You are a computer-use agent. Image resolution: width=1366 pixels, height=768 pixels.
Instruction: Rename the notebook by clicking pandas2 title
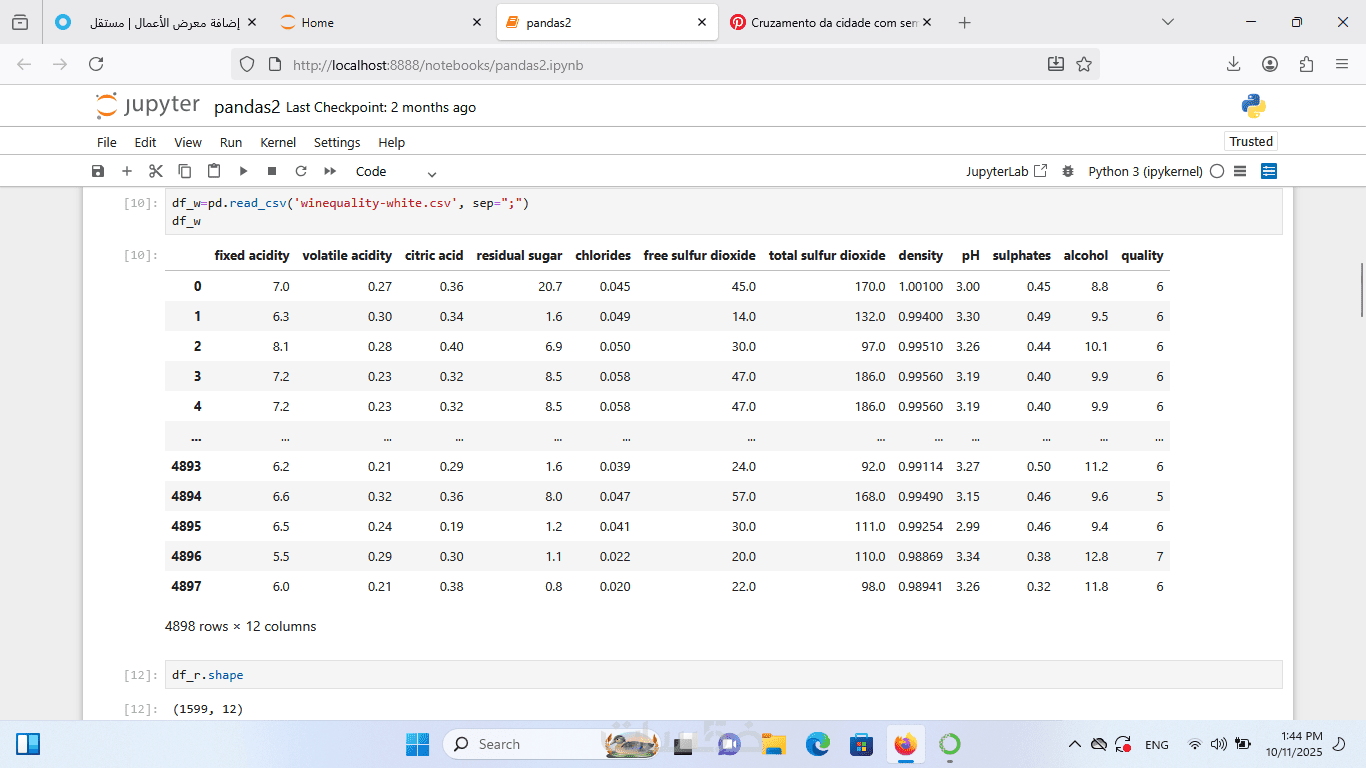[247, 107]
